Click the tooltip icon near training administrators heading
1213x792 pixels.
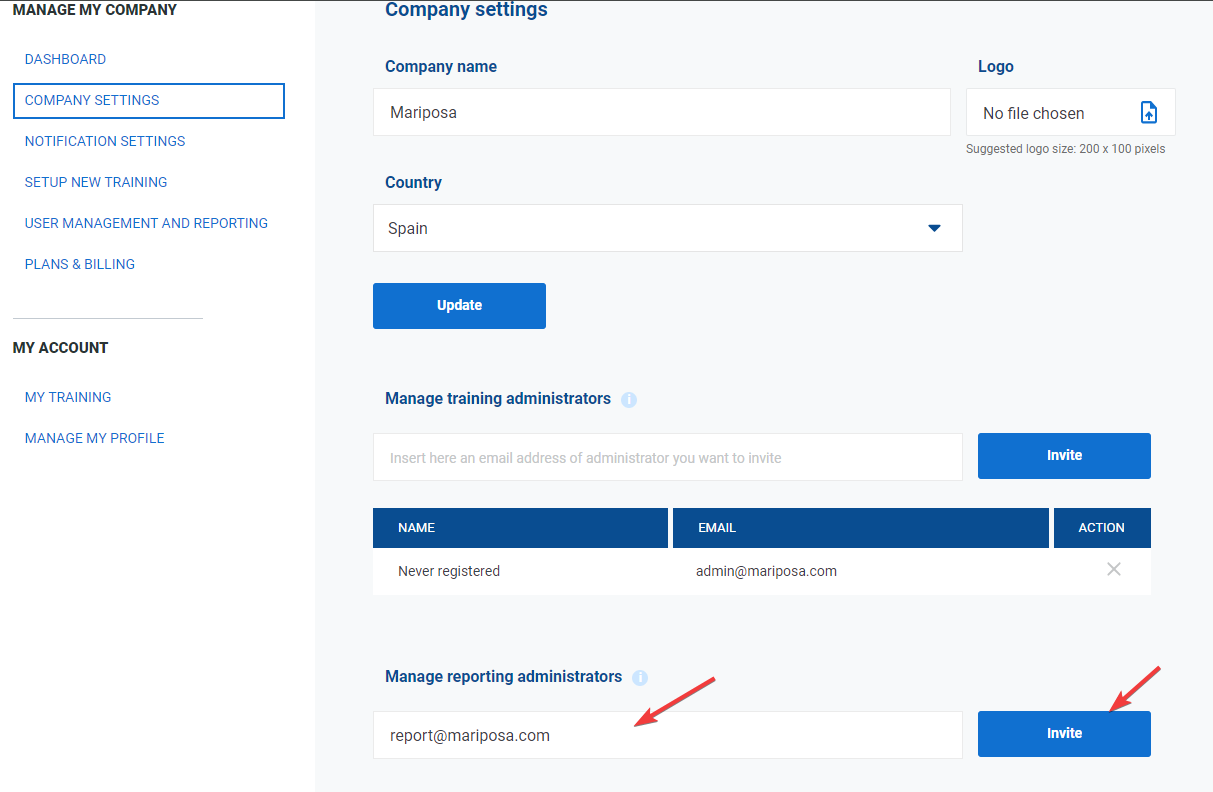(629, 399)
